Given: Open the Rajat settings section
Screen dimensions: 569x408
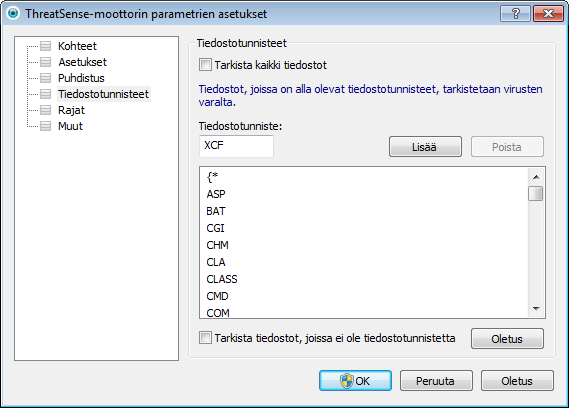Looking at the screenshot, I should point(71,110).
